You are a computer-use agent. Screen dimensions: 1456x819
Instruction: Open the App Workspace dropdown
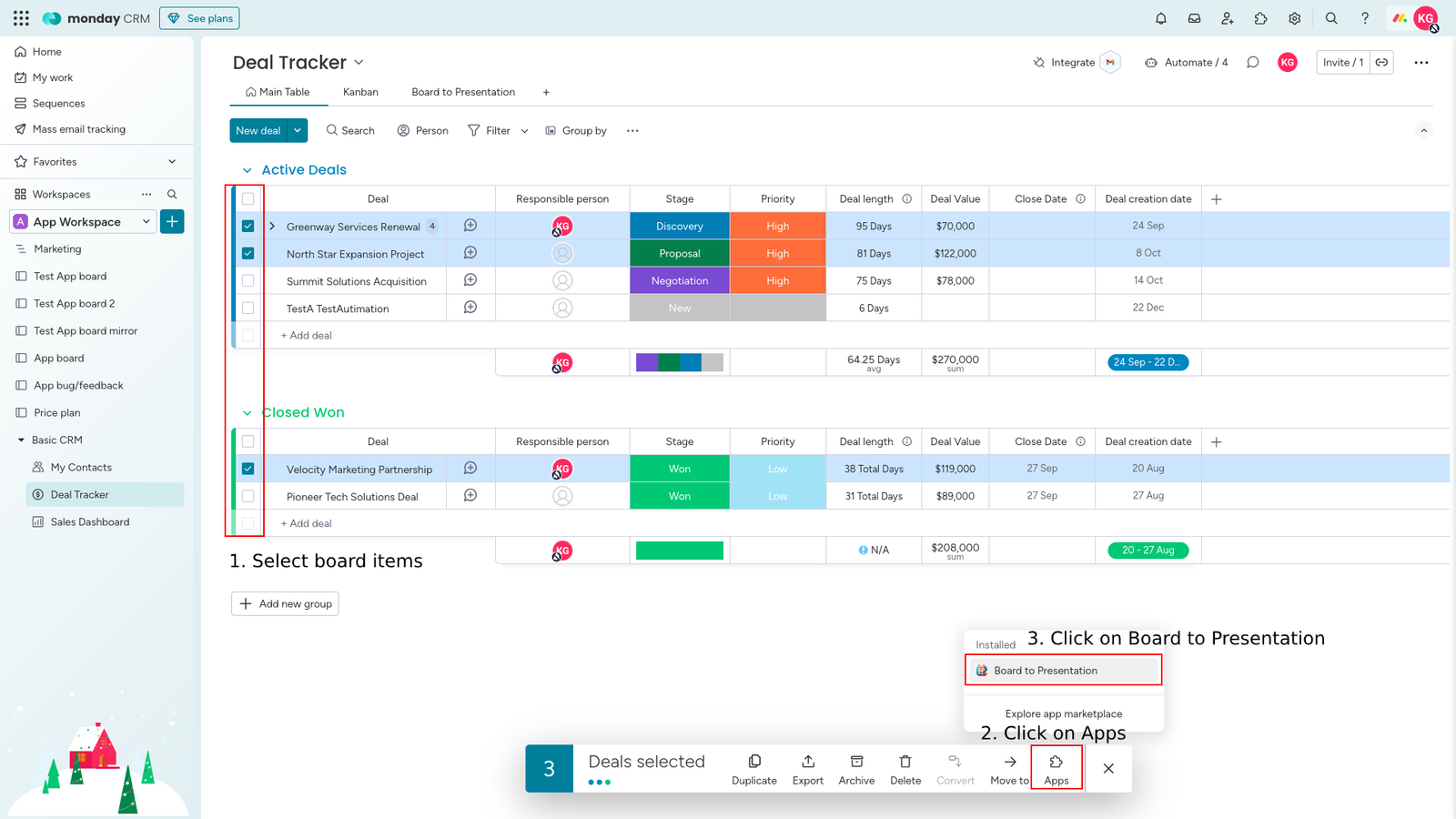83,222
